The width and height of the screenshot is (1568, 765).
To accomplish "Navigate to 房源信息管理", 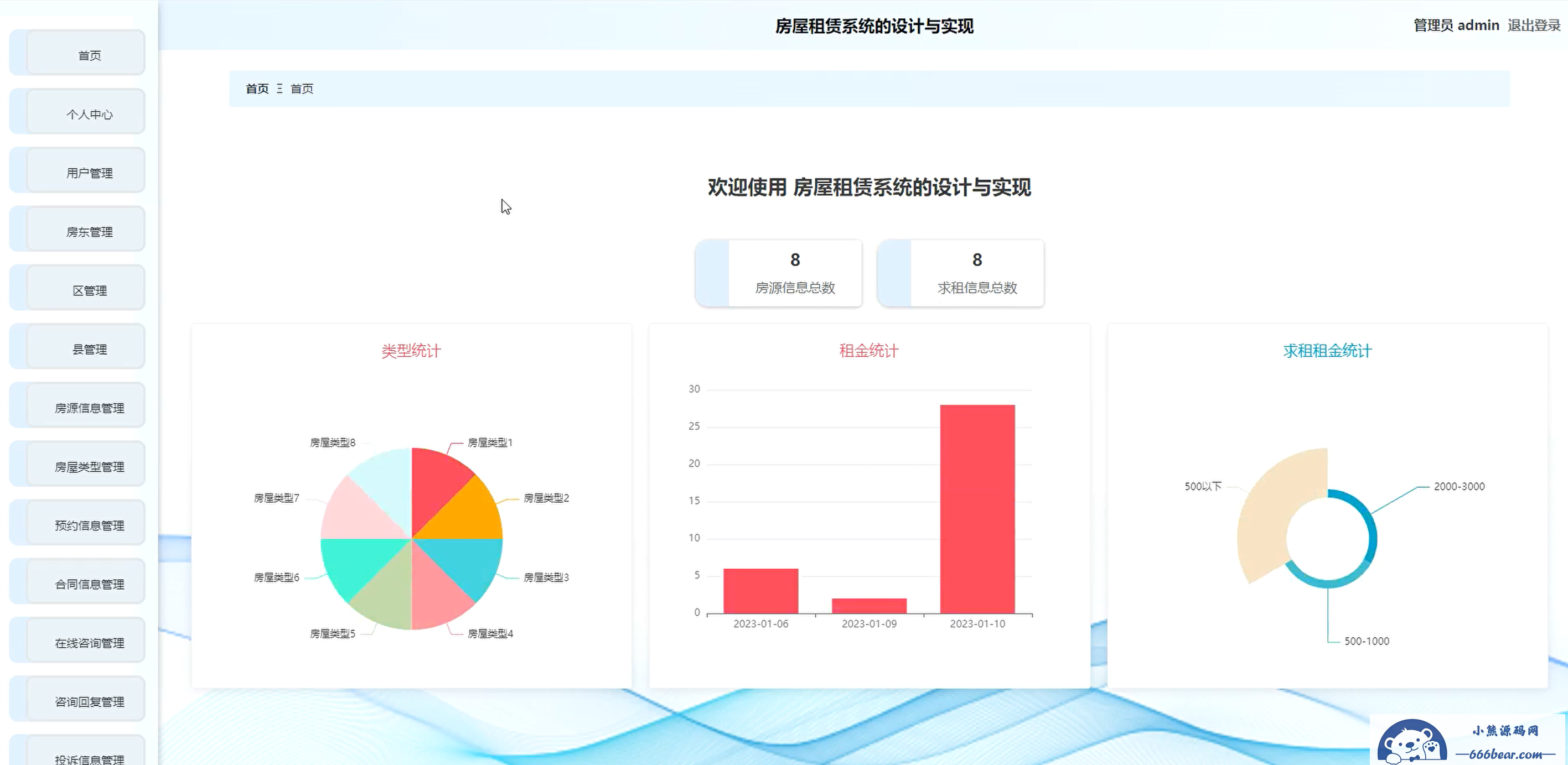I will coord(78,406).
